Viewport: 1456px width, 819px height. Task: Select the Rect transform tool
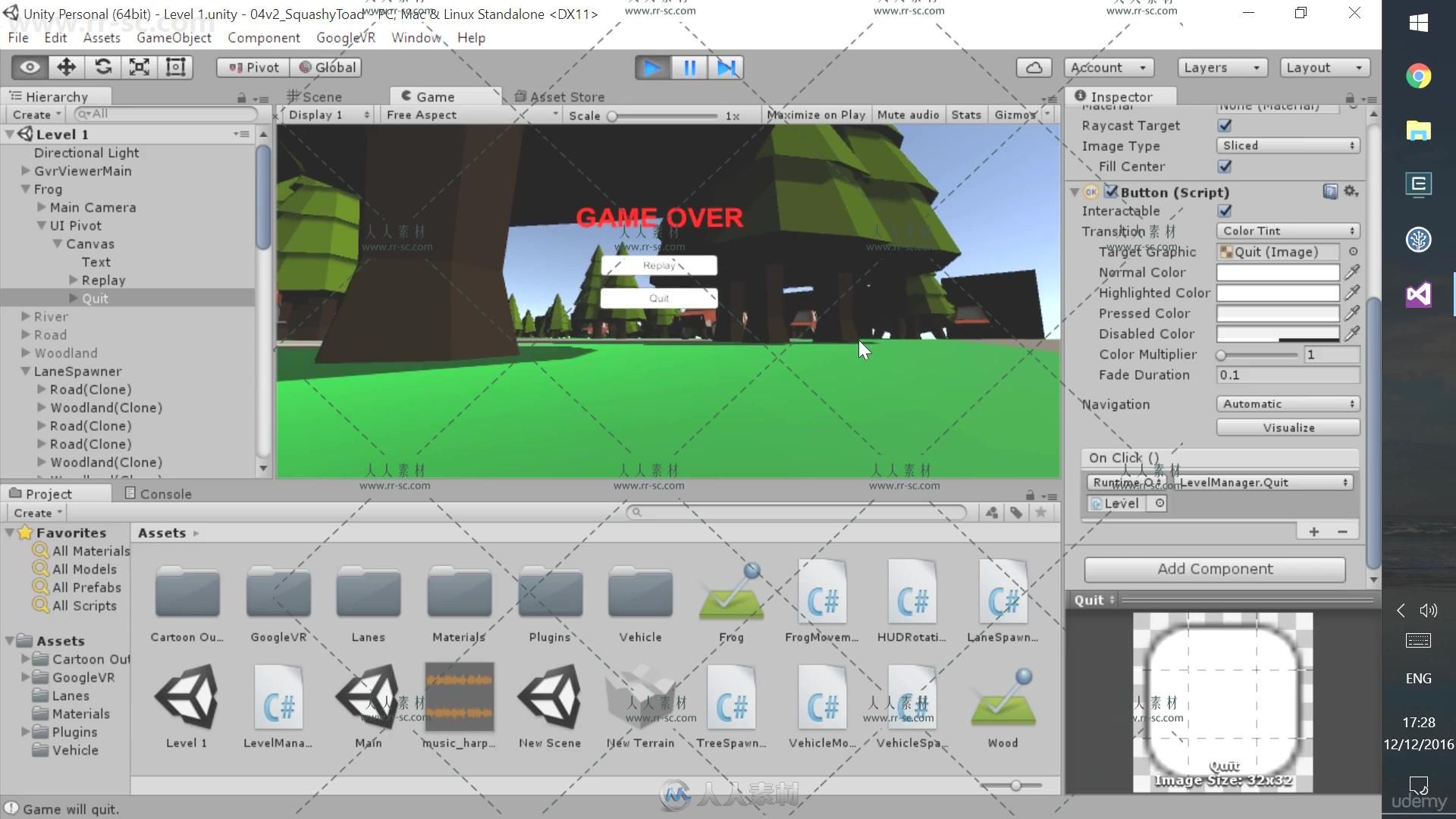[176, 67]
